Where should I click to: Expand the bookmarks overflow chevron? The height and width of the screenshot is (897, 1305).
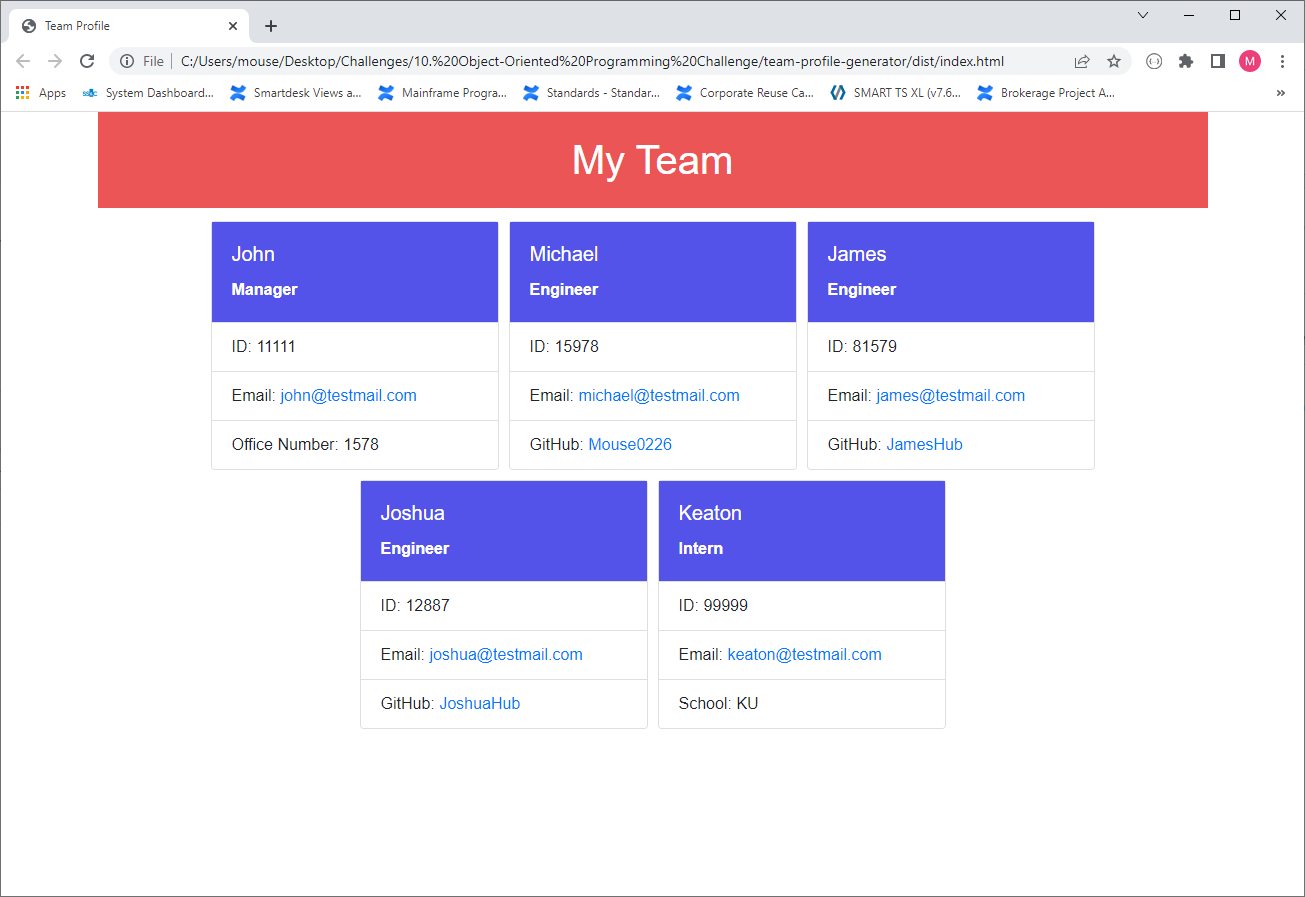click(1281, 92)
